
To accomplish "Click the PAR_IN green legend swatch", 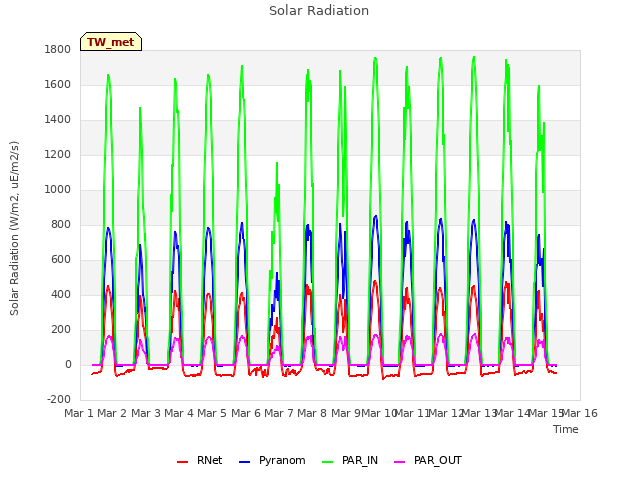I will click(x=327, y=462).
